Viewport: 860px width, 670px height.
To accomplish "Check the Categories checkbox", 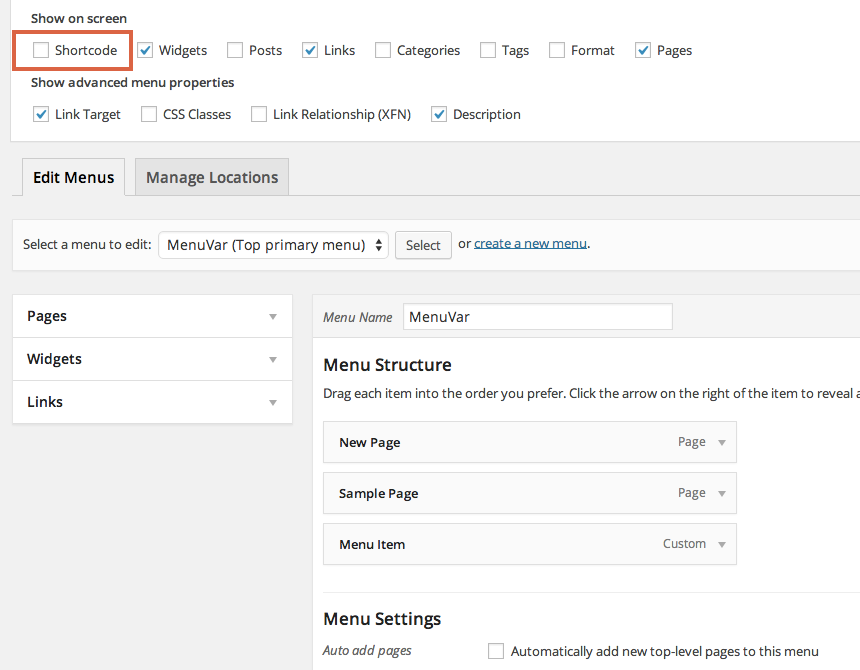I will [383, 50].
